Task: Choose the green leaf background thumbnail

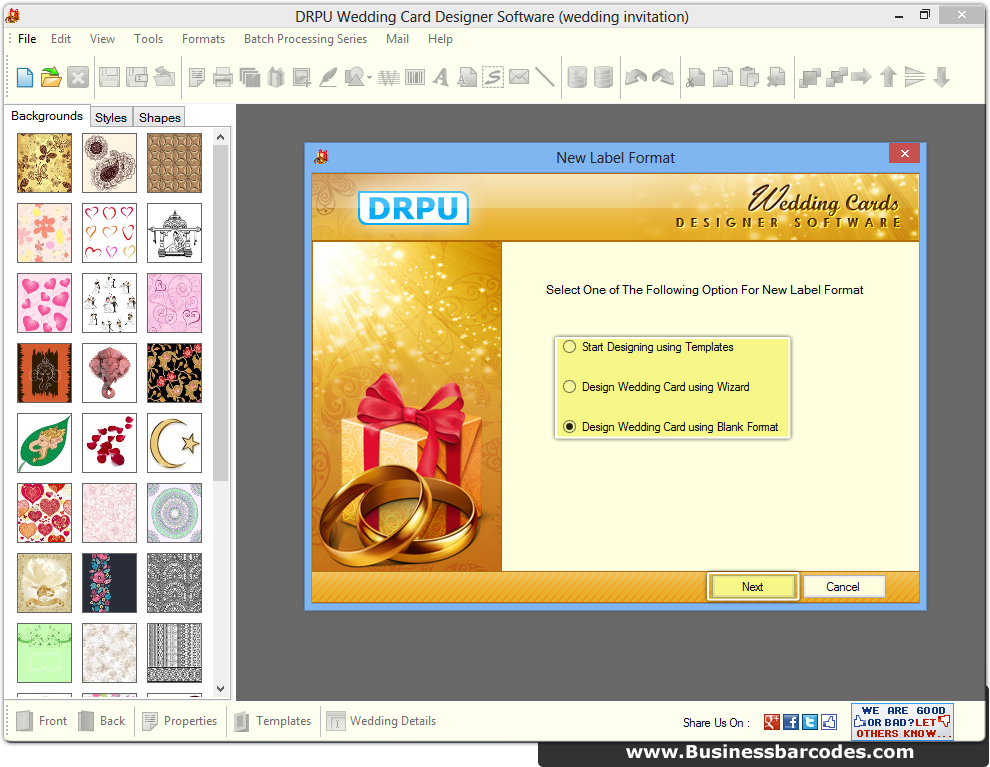Action: (44, 443)
